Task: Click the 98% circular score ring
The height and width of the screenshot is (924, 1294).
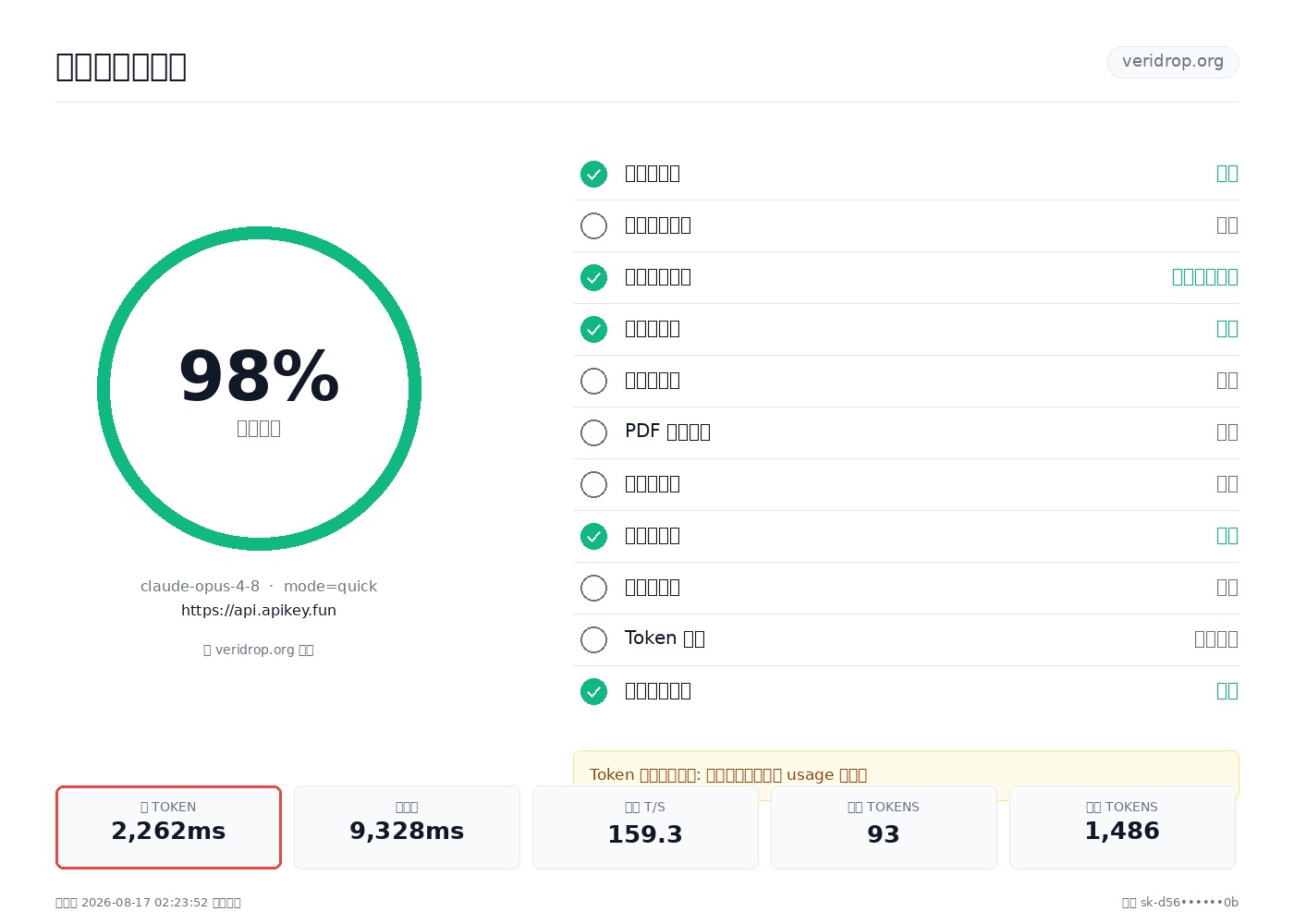Action: click(259, 388)
